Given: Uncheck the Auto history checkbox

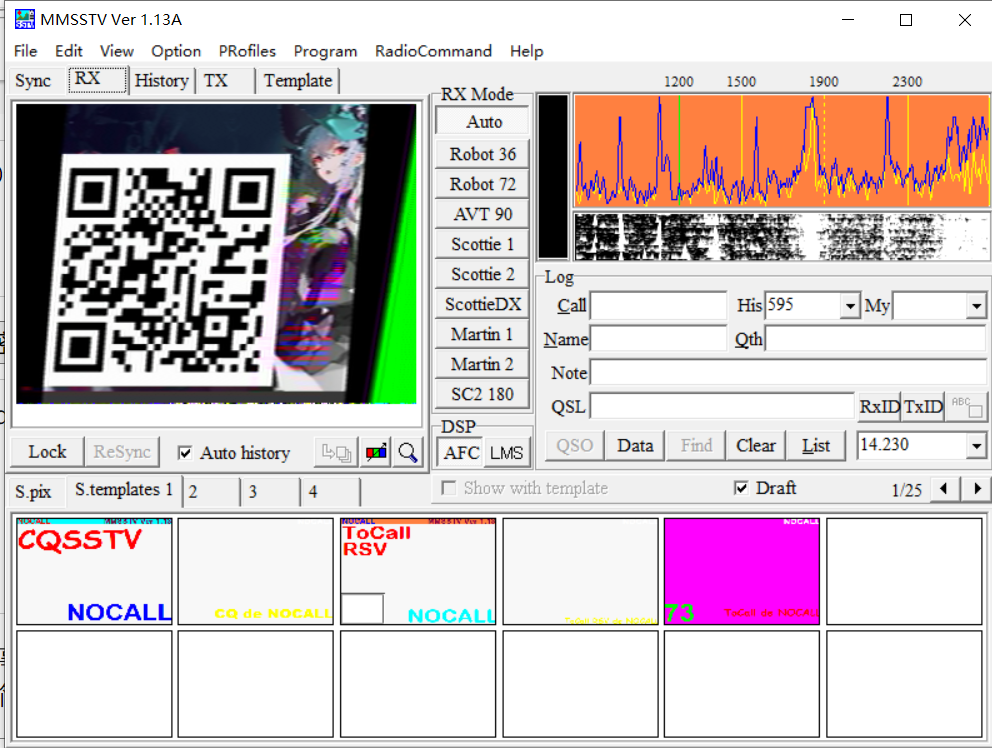Looking at the screenshot, I should (x=184, y=453).
